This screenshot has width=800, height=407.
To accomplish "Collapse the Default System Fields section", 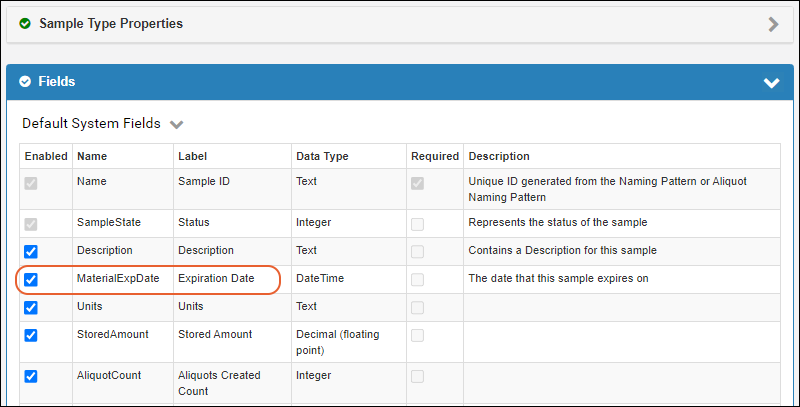I will coord(177,125).
